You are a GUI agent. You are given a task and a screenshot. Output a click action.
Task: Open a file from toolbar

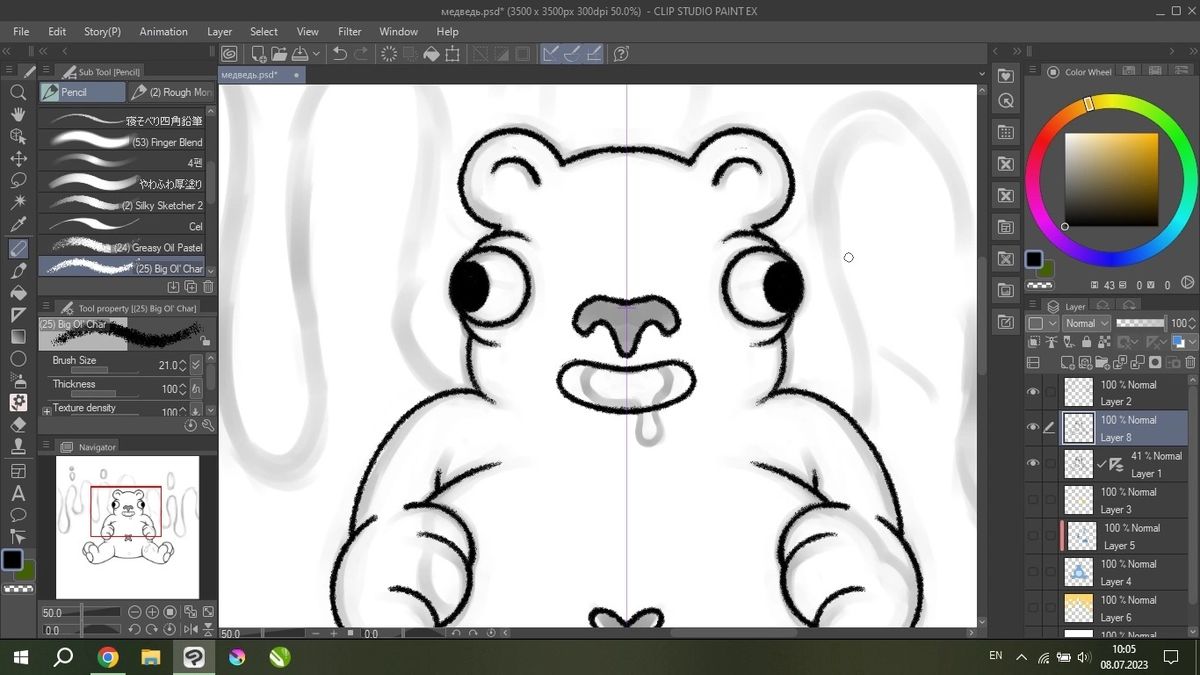278,54
